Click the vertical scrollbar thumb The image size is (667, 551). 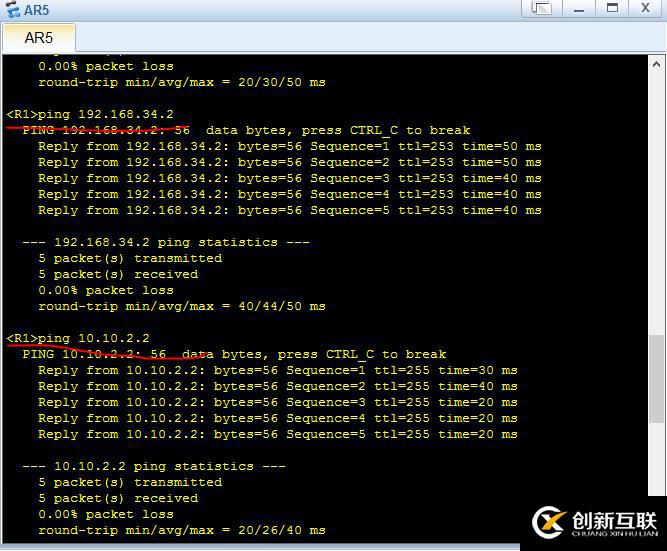pos(656,379)
